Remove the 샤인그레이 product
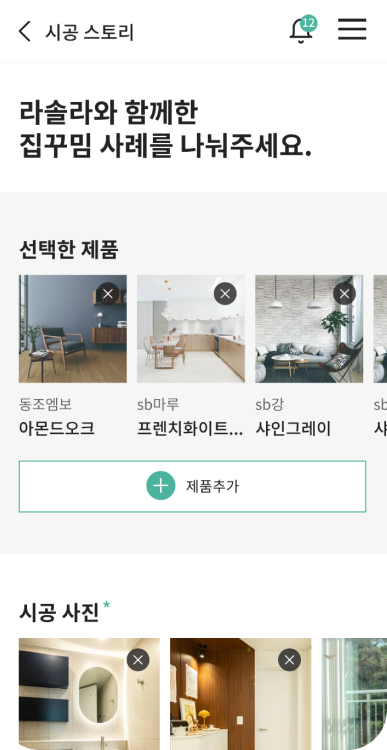 [x=344, y=294]
